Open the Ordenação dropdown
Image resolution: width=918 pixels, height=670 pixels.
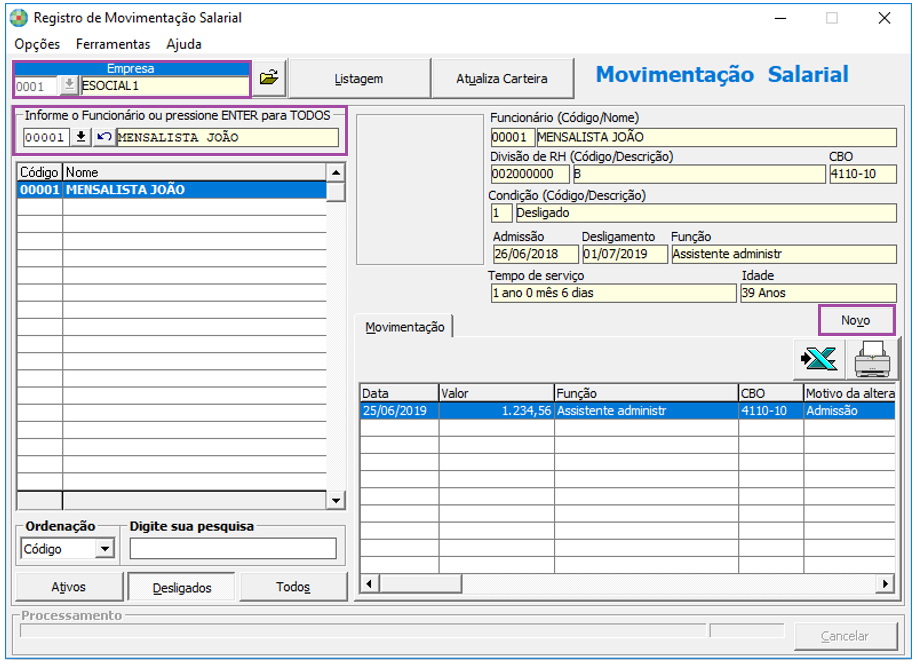[105, 549]
